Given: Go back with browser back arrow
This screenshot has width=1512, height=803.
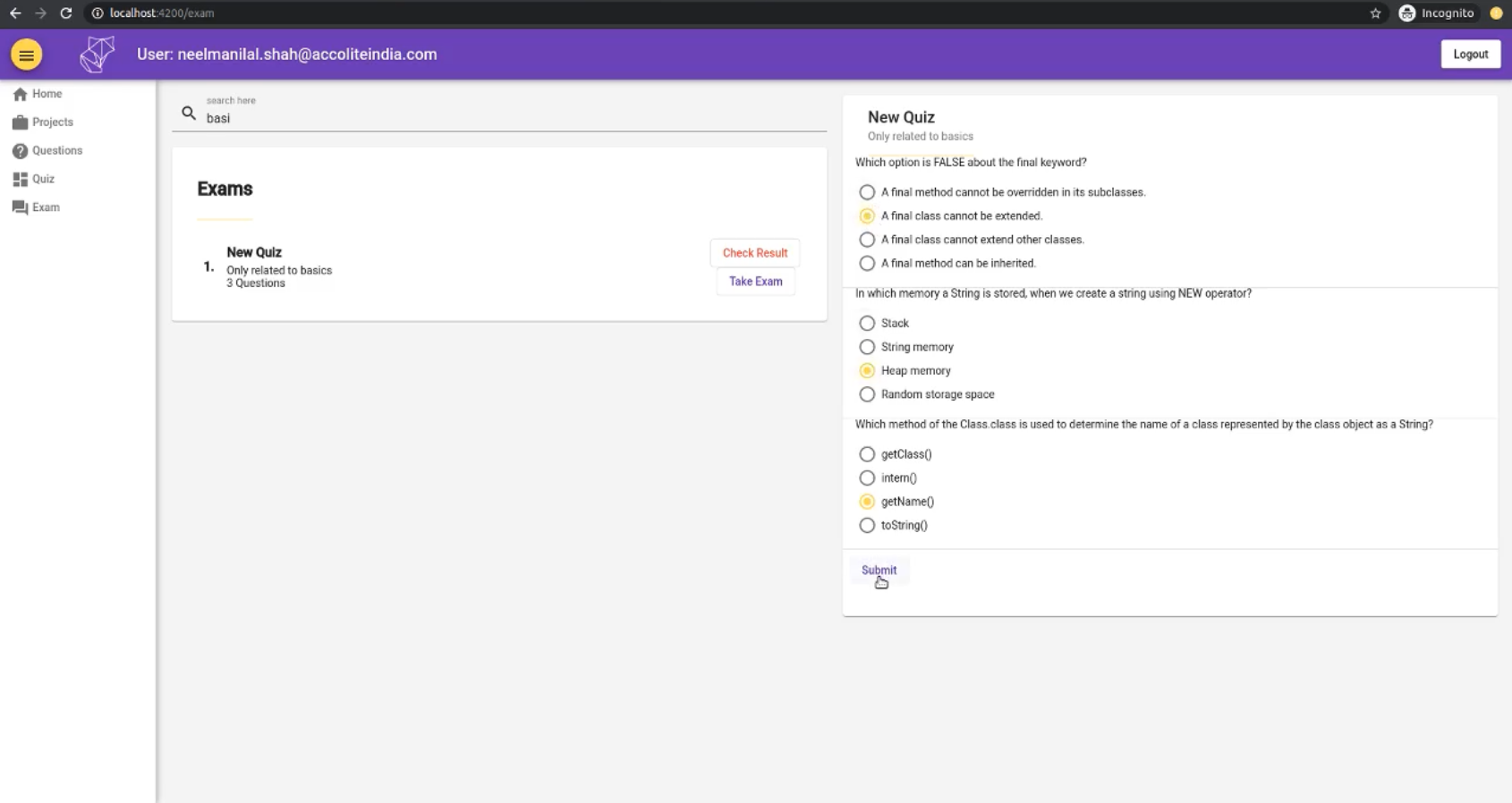Looking at the screenshot, I should point(15,13).
